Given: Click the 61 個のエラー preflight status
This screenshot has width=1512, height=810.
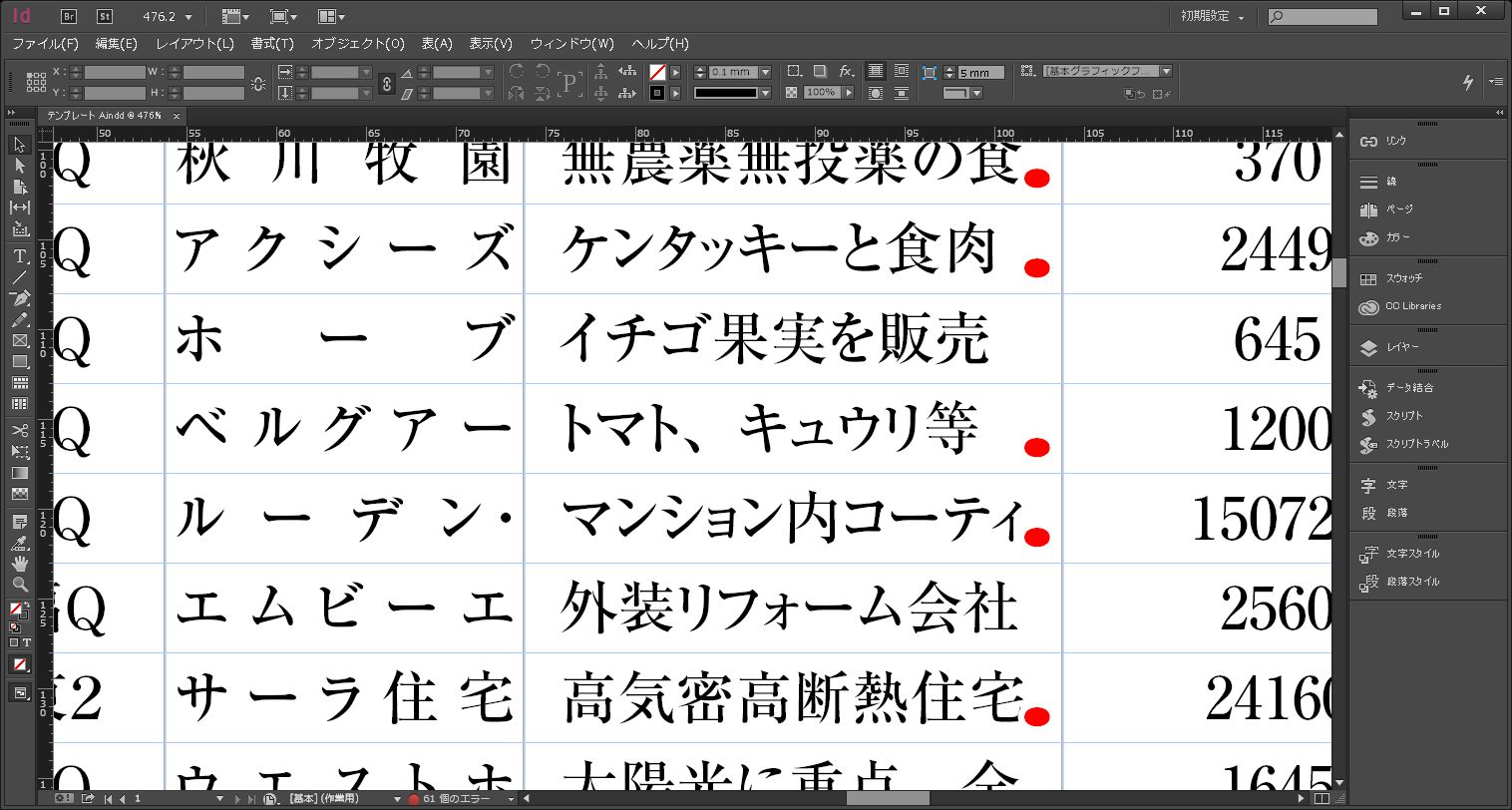Looking at the screenshot, I should [x=456, y=799].
